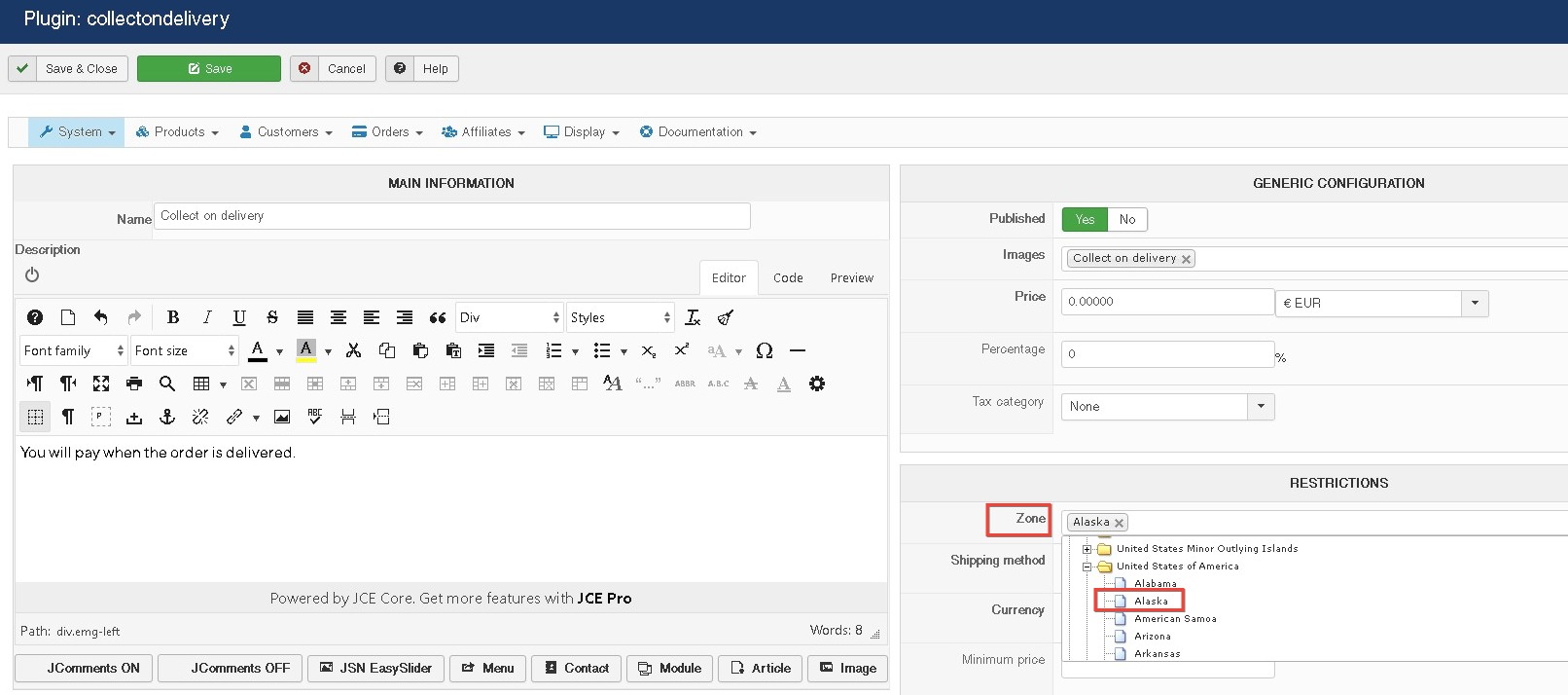This screenshot has height=695, width=1568.
Task: Remove the Collect on delivery image tag
Action: tap(1186, 259)
